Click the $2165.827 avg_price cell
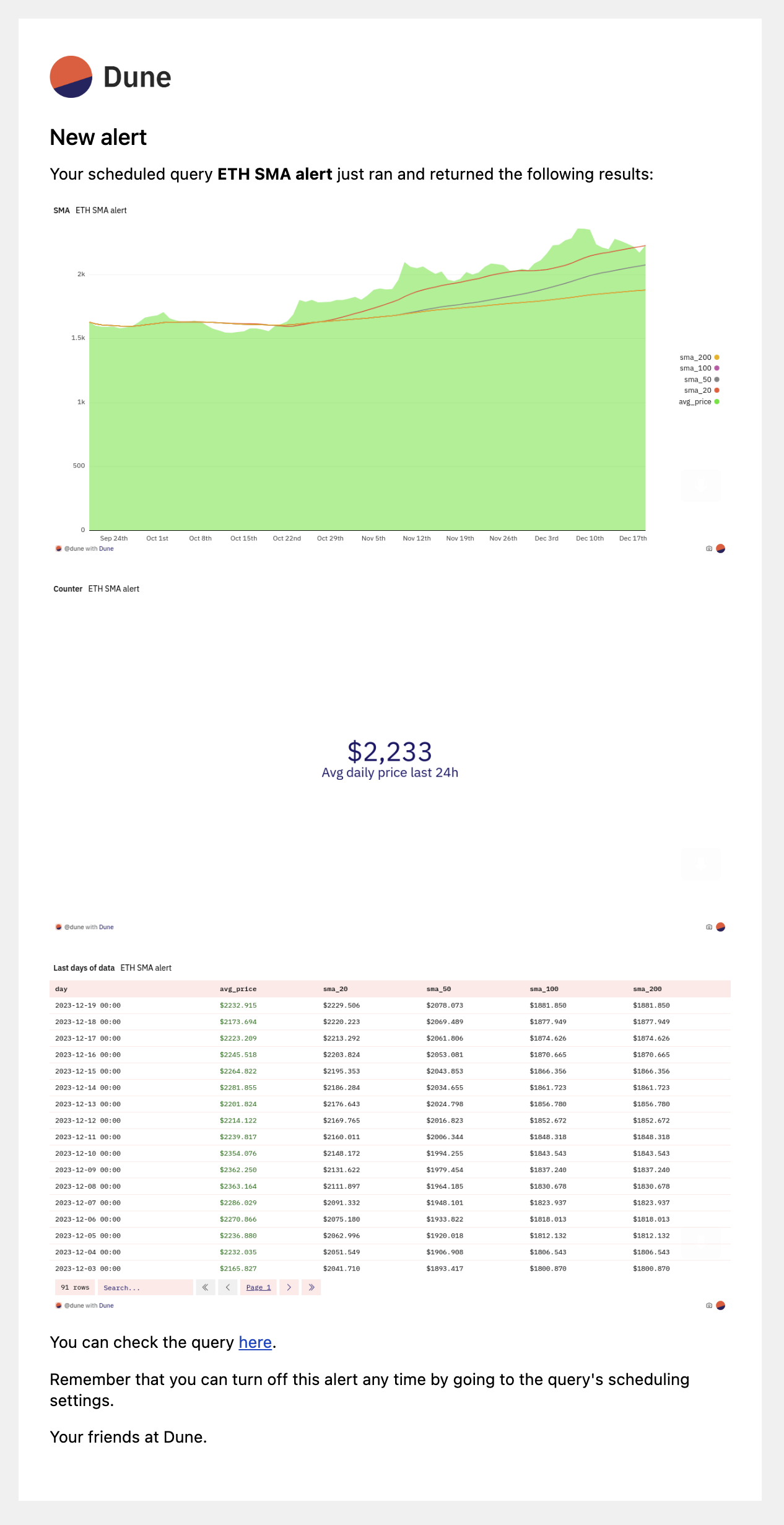784x1525 pixels. (238, 1269)
